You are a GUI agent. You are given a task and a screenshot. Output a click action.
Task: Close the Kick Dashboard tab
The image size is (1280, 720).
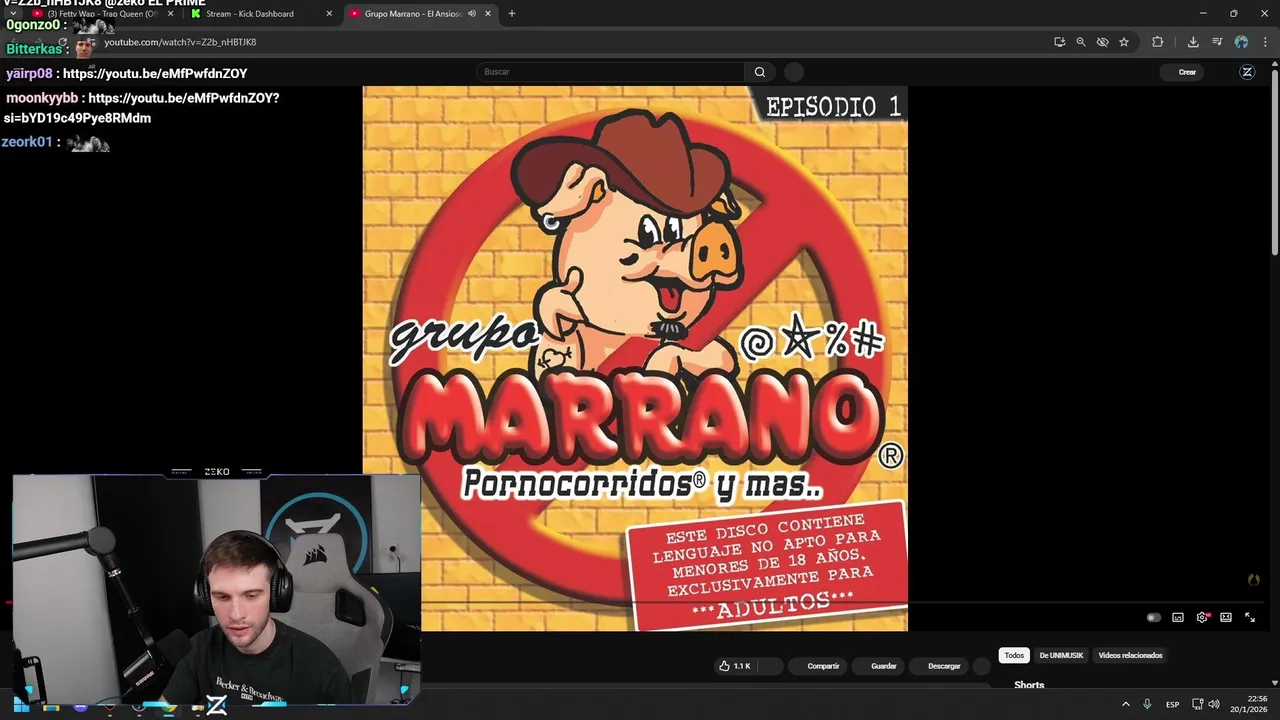(x=329, y=14)
